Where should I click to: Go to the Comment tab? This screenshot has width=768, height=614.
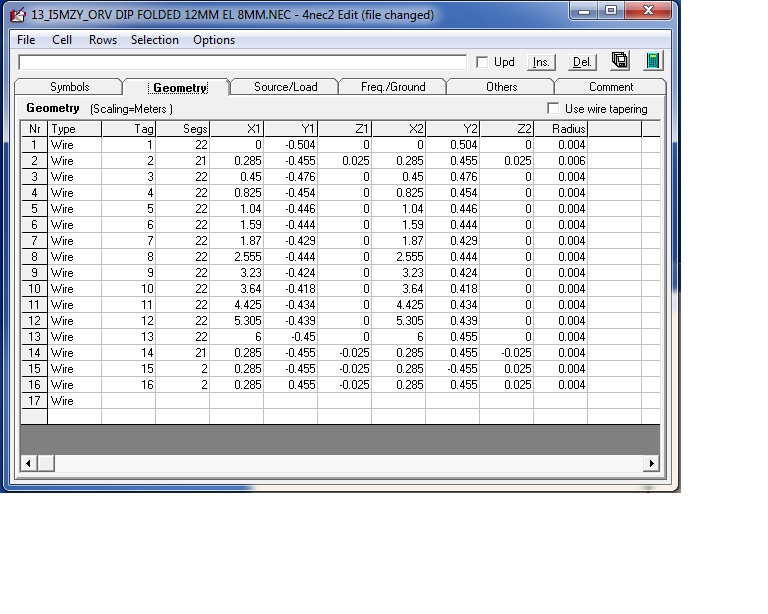tap(611, 87)
